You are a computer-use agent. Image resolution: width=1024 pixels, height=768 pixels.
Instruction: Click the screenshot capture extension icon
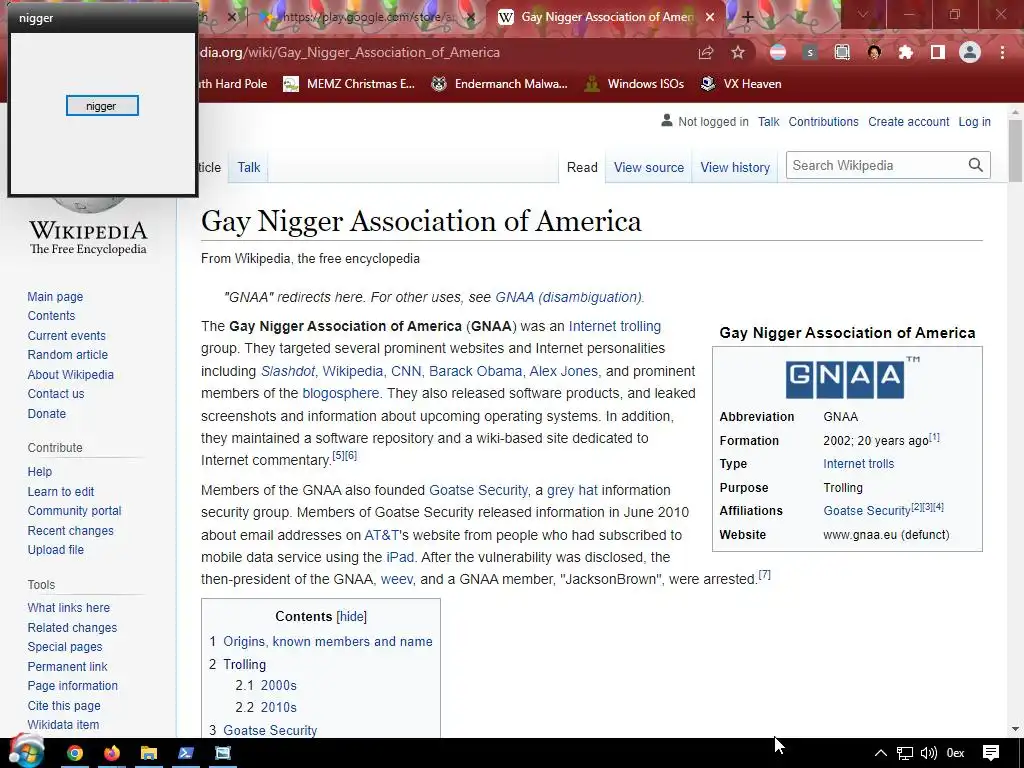coord(842,53)
